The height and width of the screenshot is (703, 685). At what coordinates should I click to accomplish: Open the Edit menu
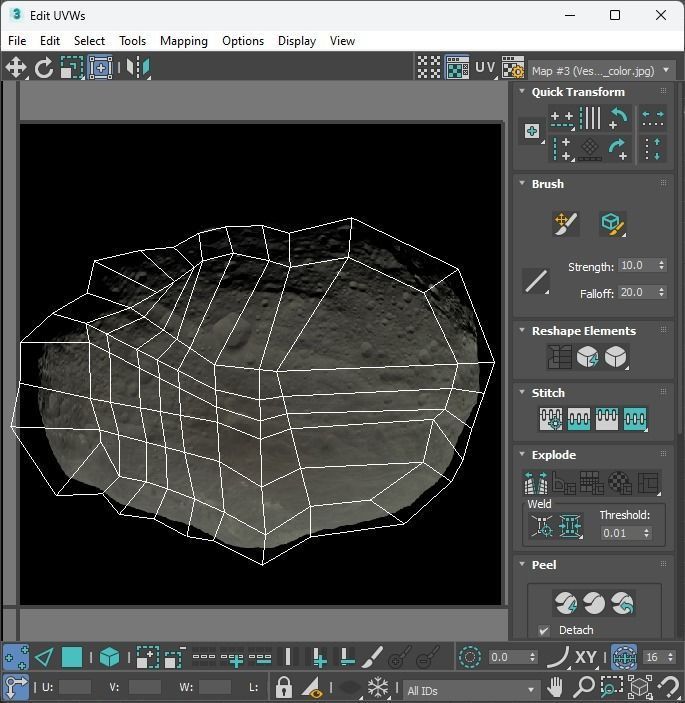coord(50,41)
